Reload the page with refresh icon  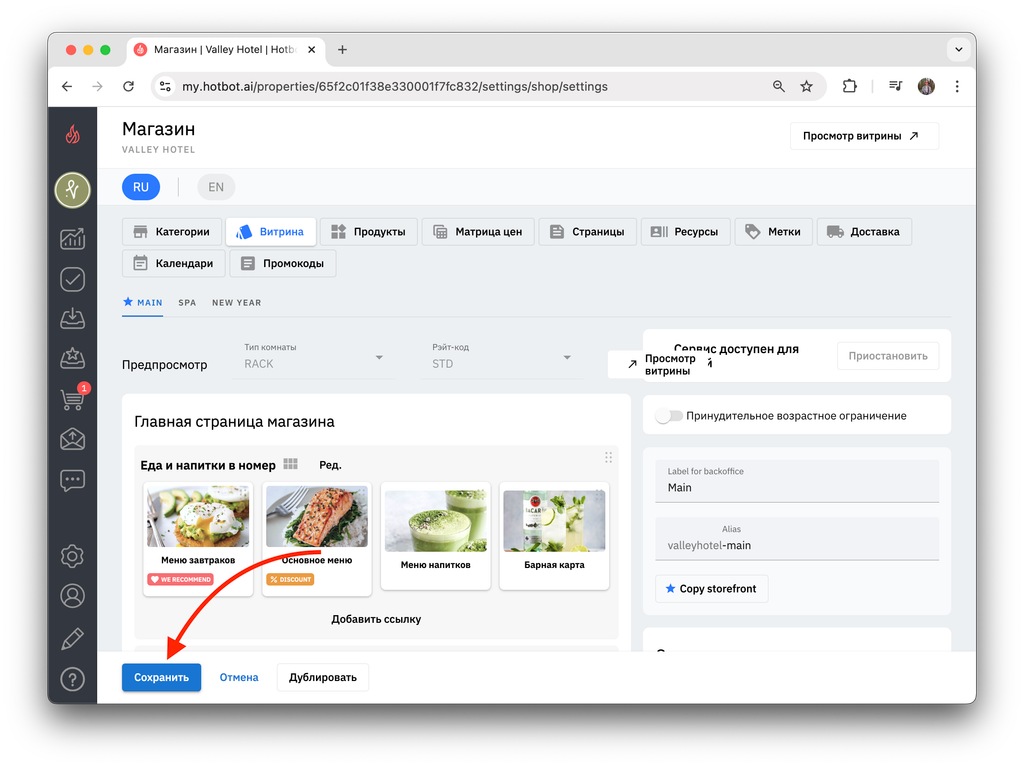pos(129,86)
